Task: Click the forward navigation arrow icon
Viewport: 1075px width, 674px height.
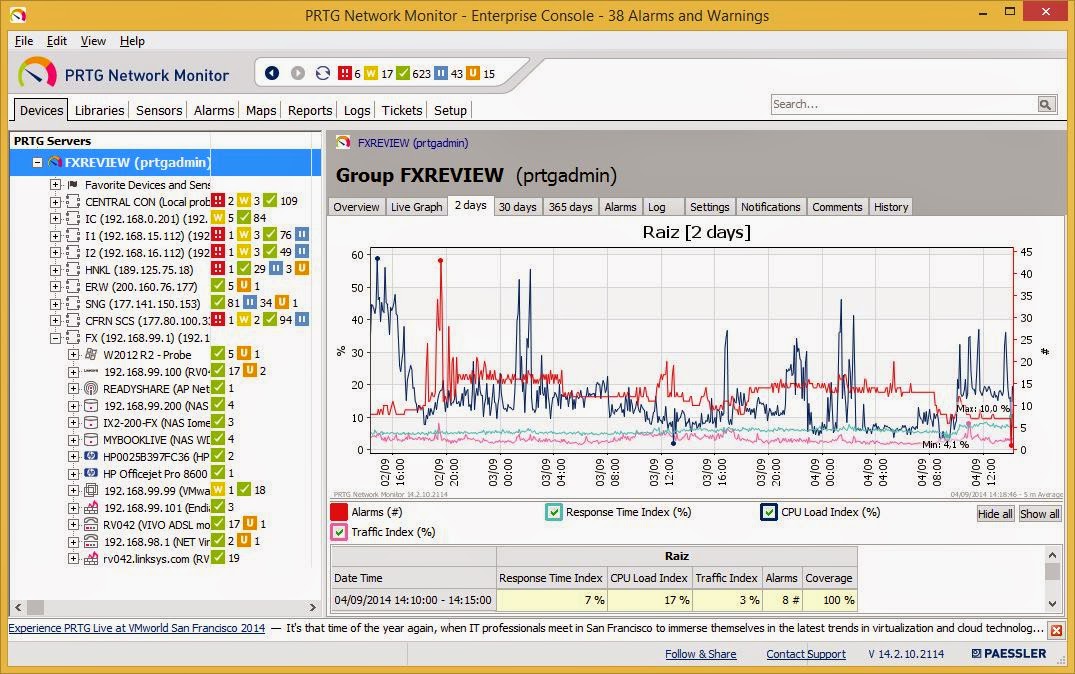Action: tap(298, 73)
